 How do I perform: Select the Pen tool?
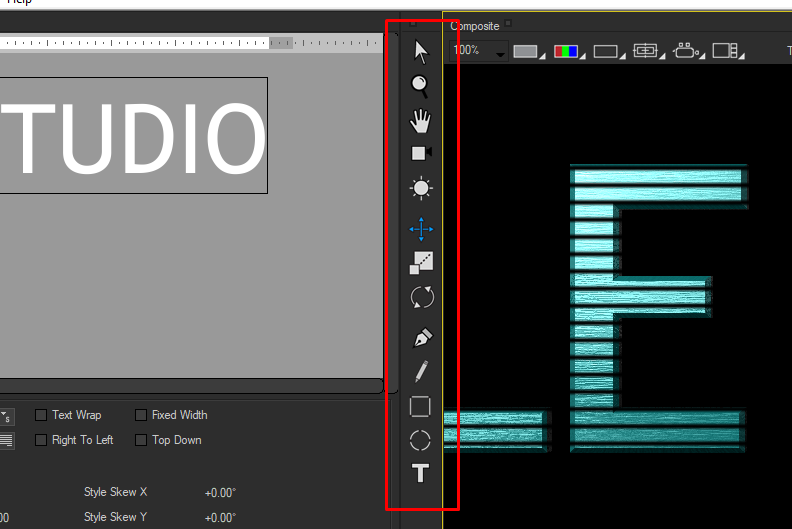tap(421, 338)
